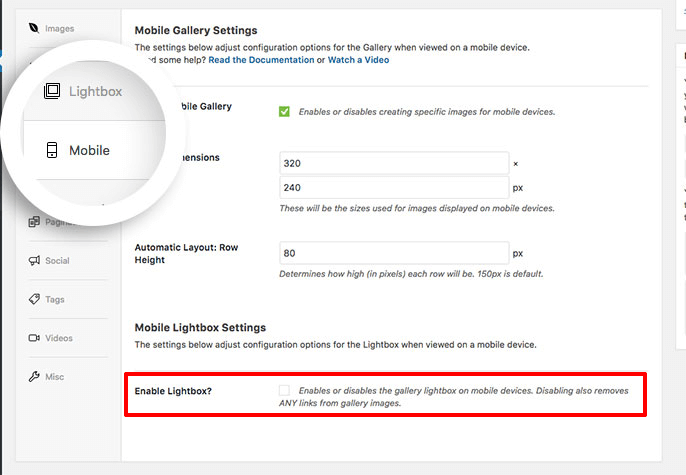The width and height of the screenshot is (686, 475).
Task: Click the Mobile phone icon
Action: [x=52, y=150]
